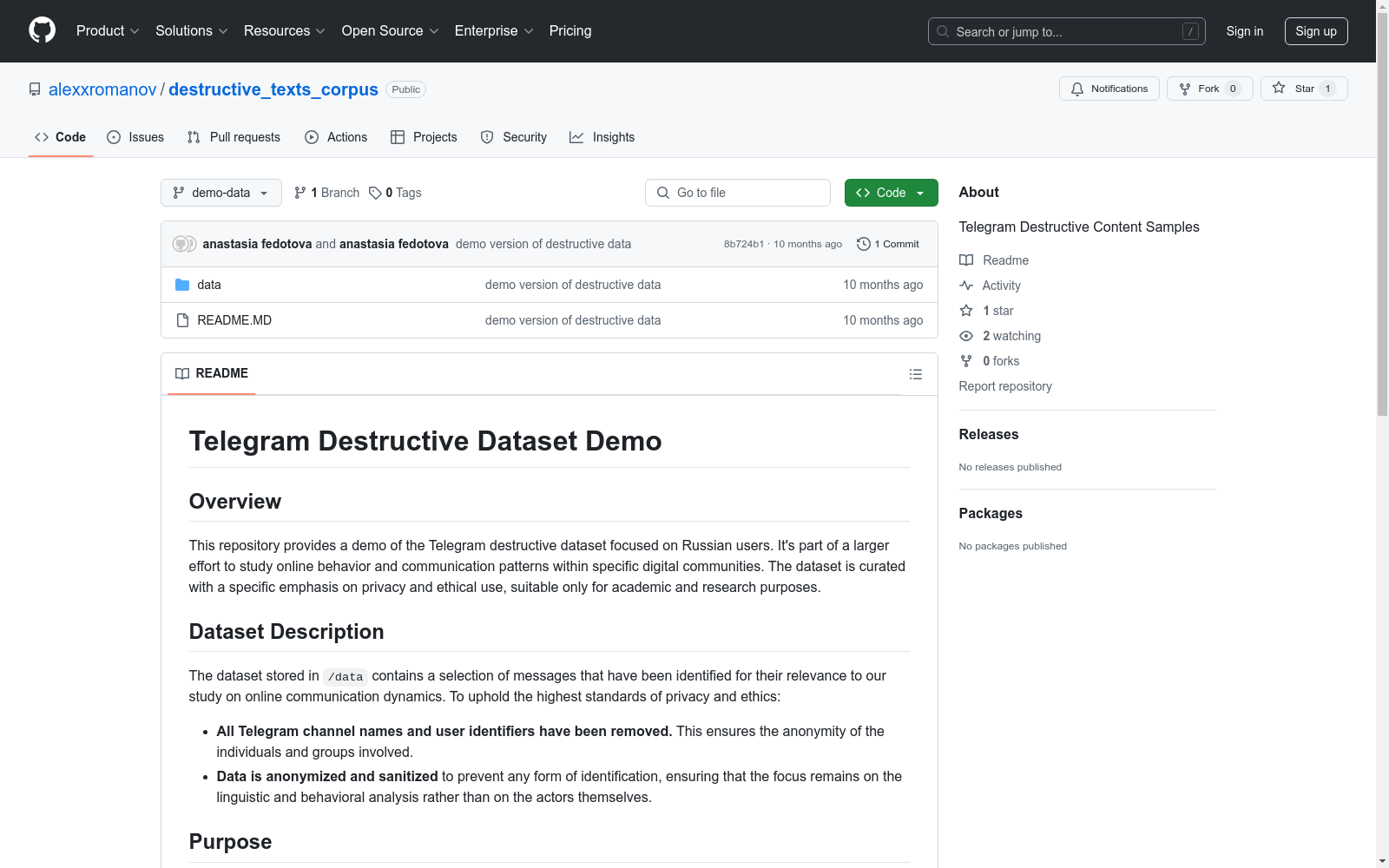The height and width of the screenshot is (868, 1389).
Task: Click the Dataset Description heading
Action: [286, 632]
